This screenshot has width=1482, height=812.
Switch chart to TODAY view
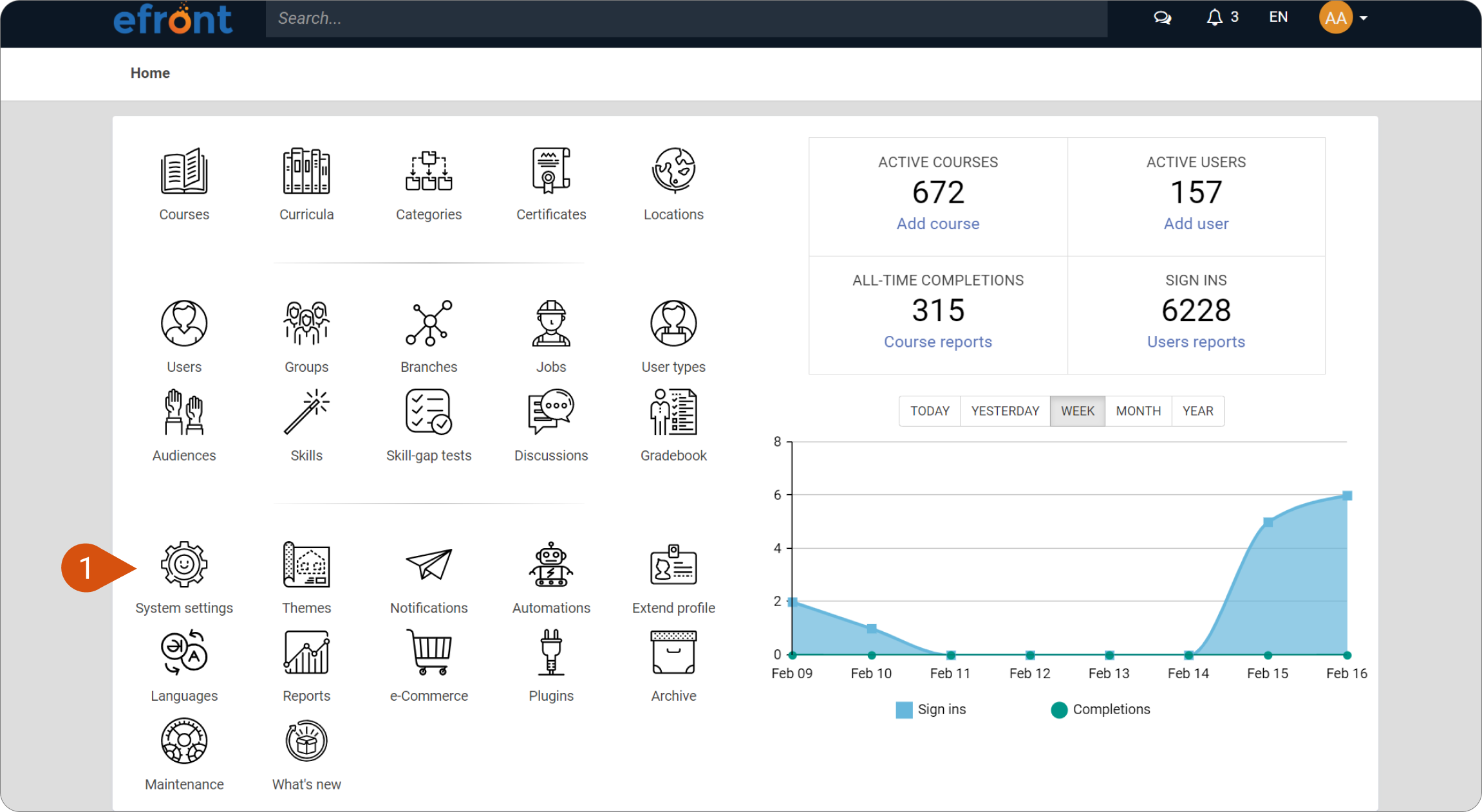coord(930,411)
